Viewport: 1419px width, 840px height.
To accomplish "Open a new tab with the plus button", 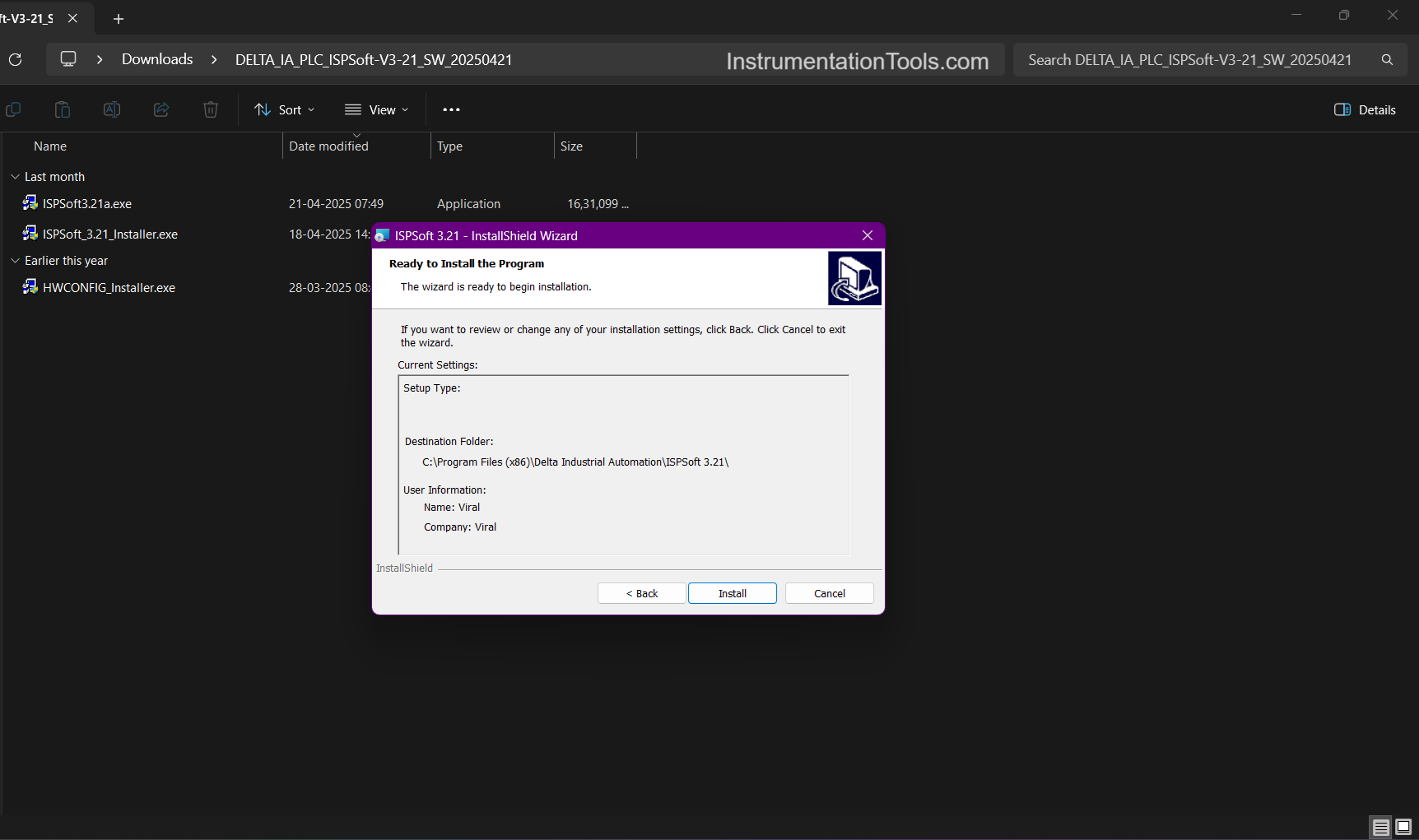I will (x=119, y=18).
